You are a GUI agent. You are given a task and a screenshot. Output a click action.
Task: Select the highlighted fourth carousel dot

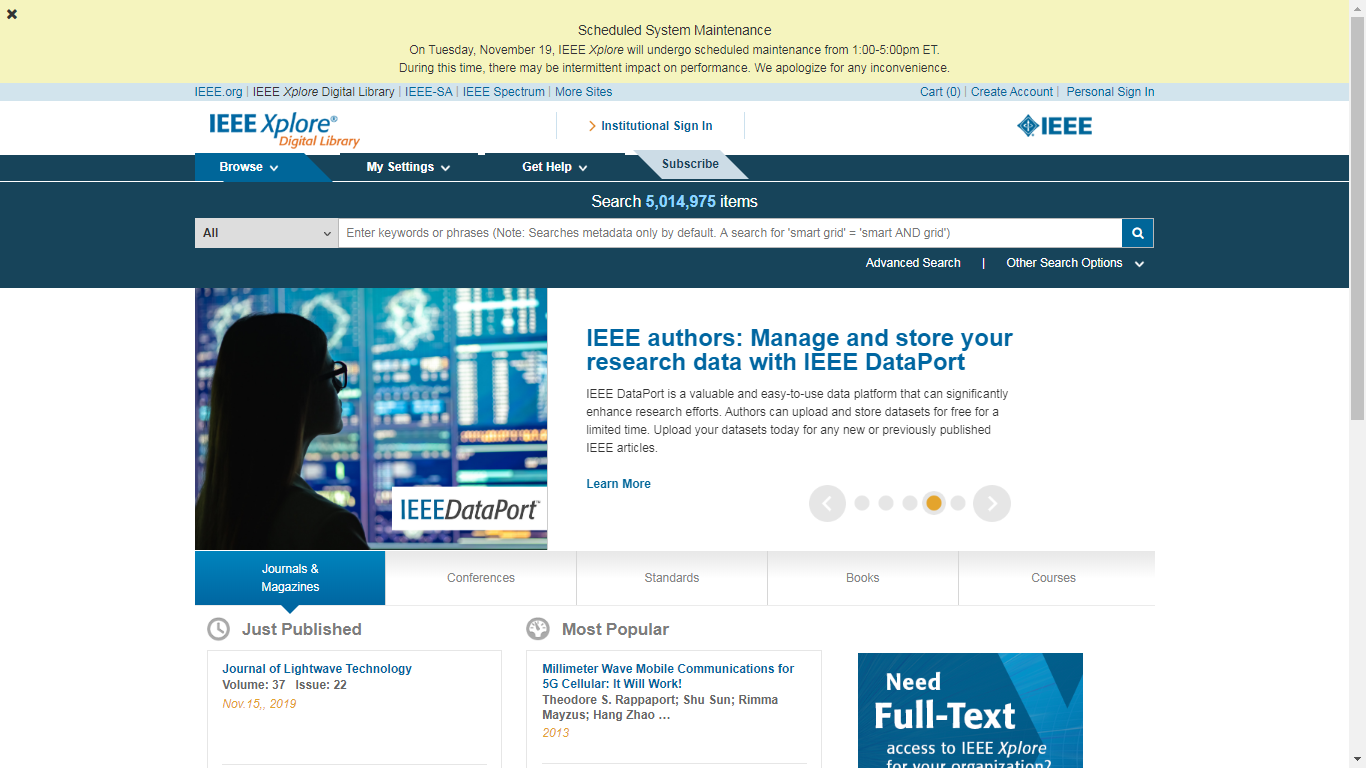click(934, 503)
